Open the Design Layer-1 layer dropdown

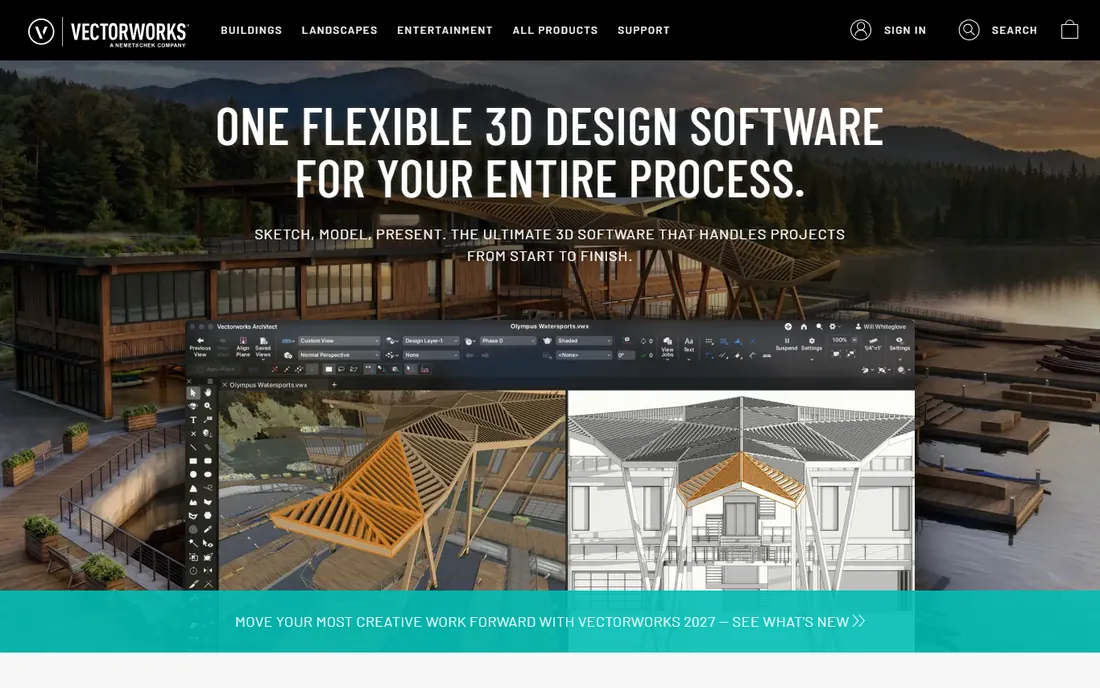click(431, 341)
